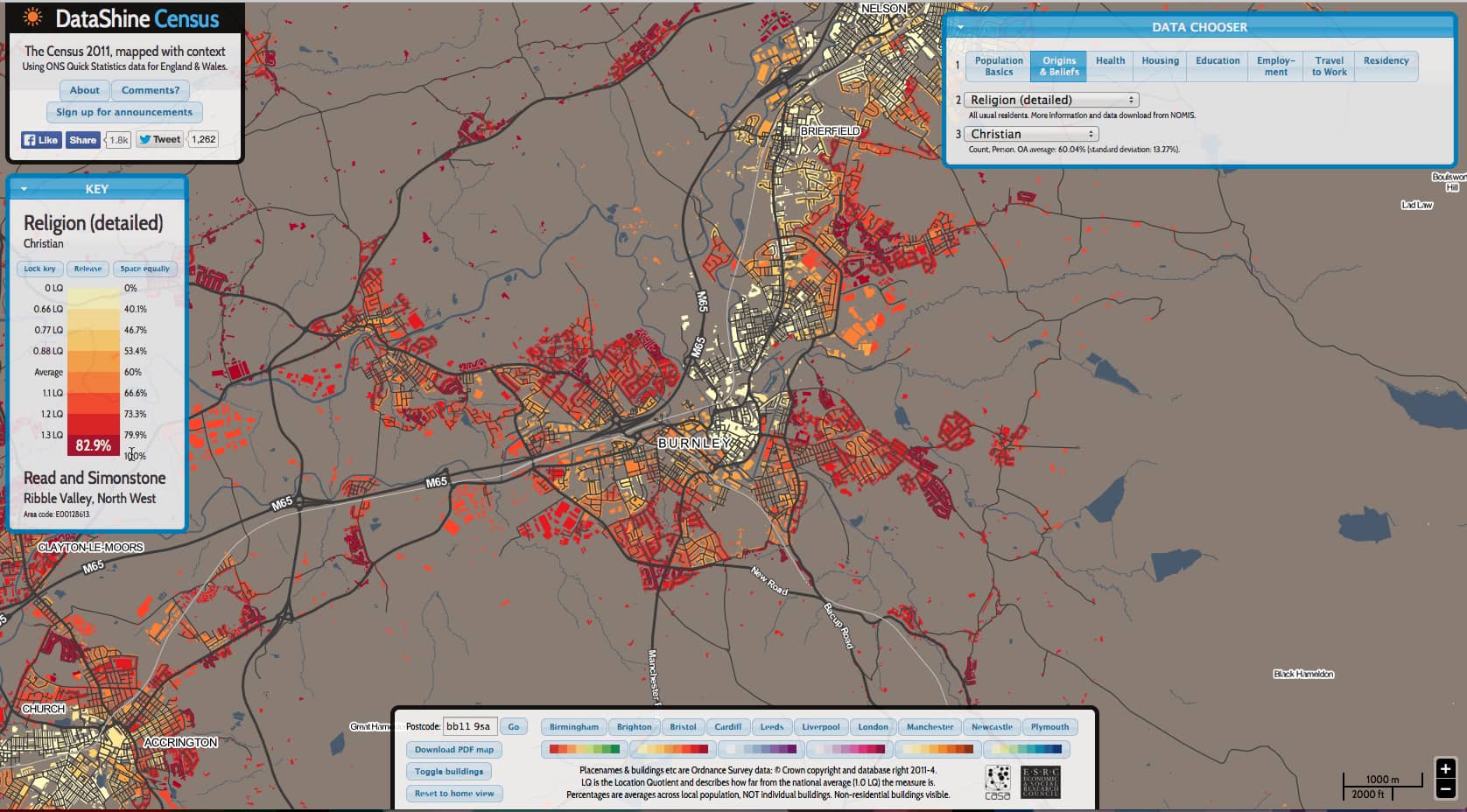Open the About dialog

coord(84,90)
